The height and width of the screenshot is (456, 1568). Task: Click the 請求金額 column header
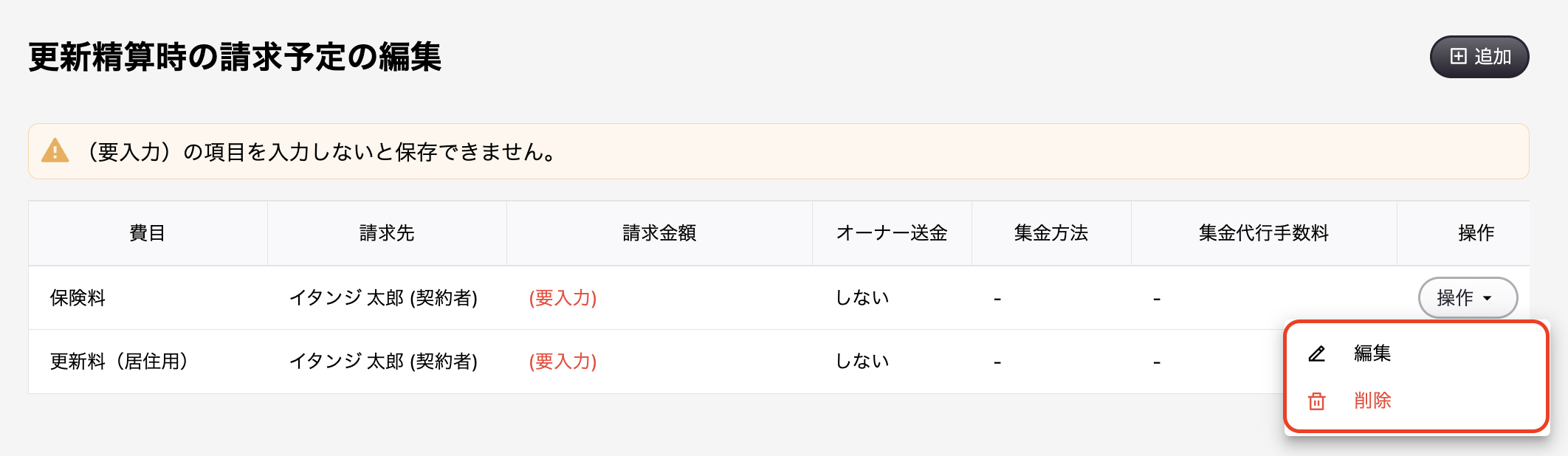[x=659, y=233]
